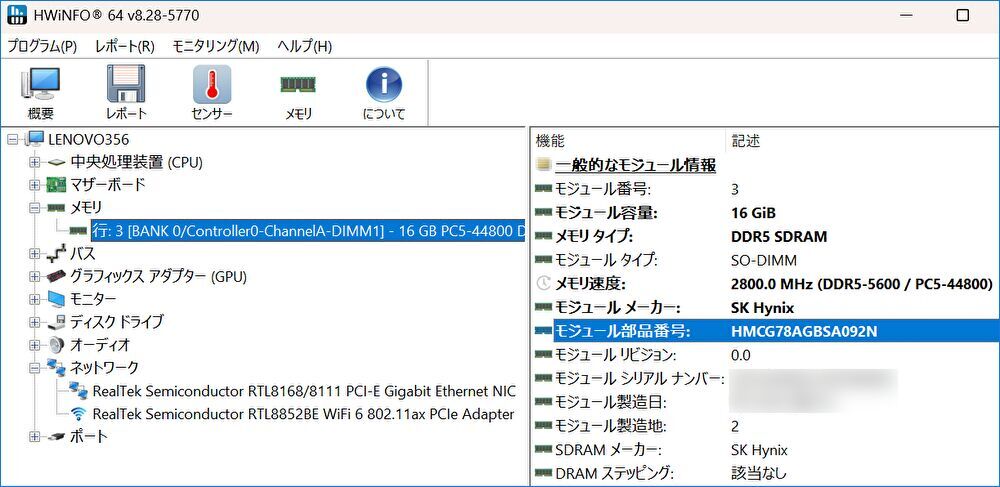Screen dimensions: 1000x487
Task: Collapse the ネットワーク tree node
Action: [35, 368]
